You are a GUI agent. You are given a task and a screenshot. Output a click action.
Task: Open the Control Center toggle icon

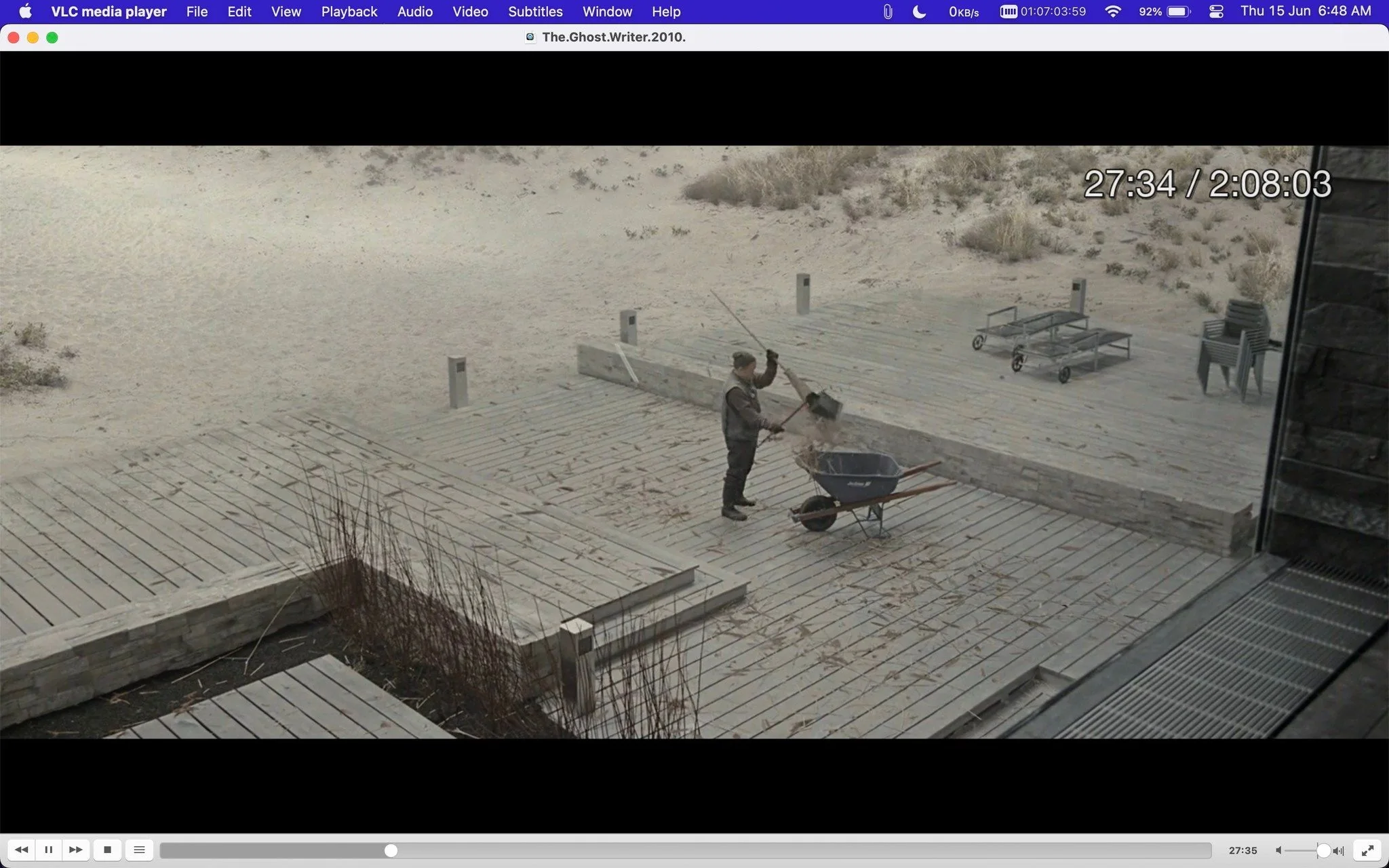point(1216,12)
